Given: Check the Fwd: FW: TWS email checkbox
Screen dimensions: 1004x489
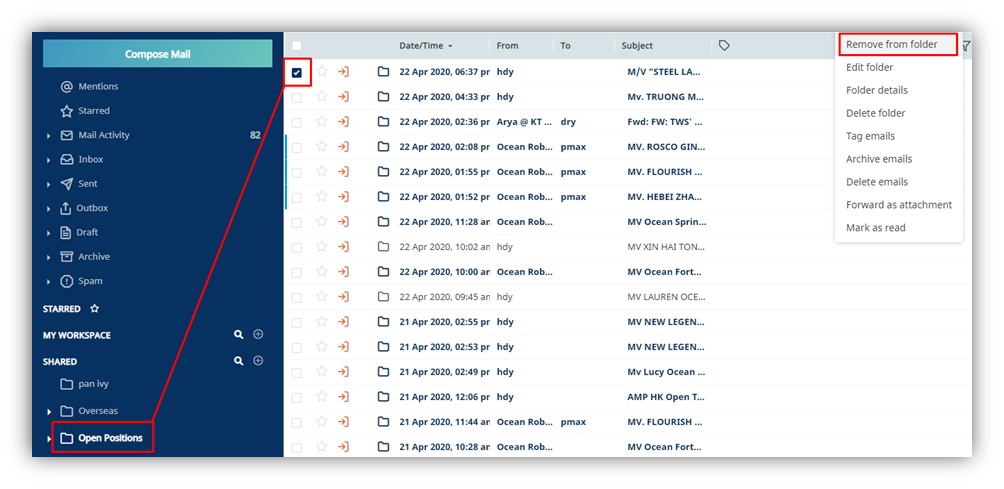Looking at the screenshot, I should [x=296, y=122].
